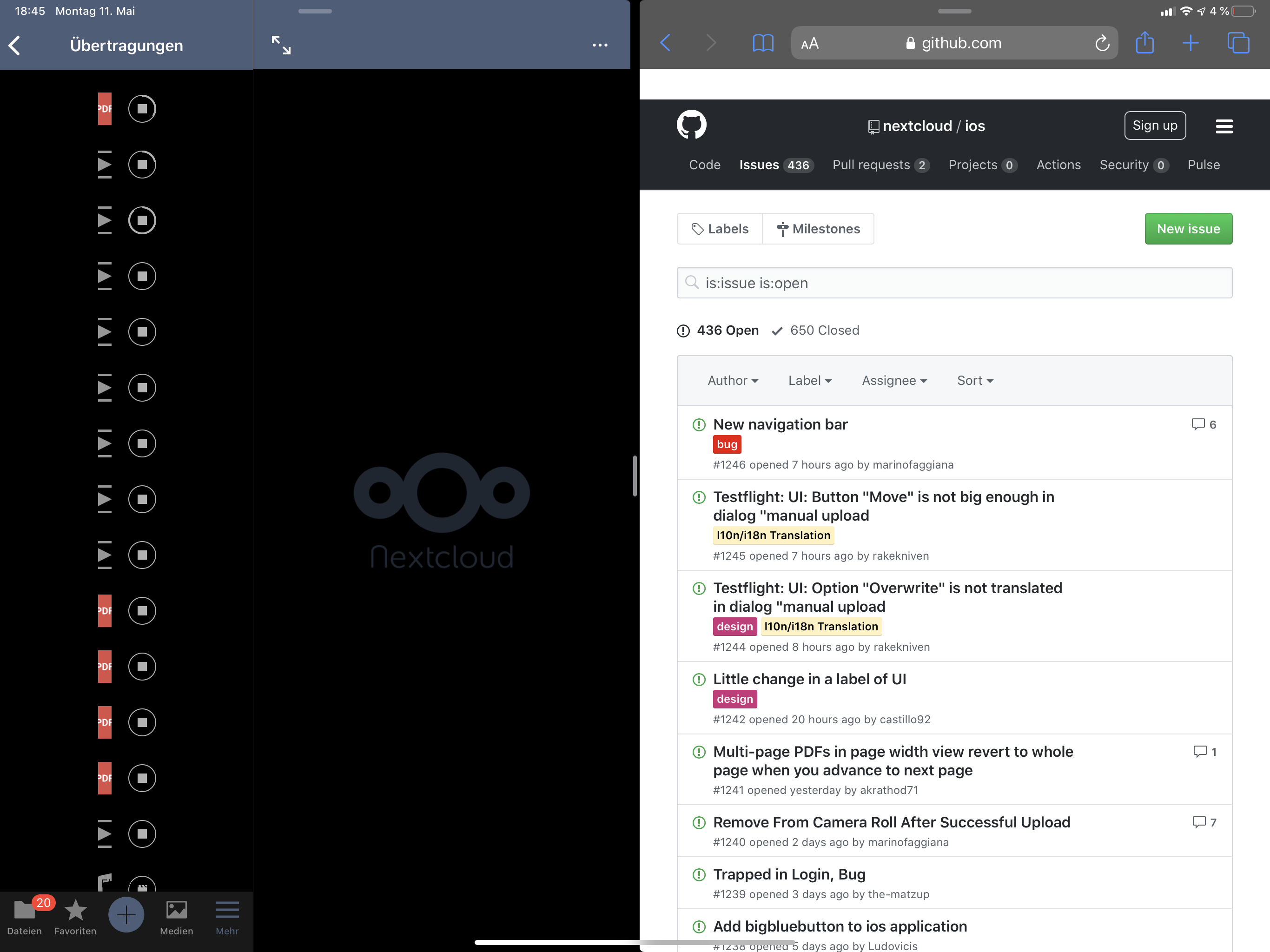Click the Labels button
This screenshot has width=1270, height=952.
pos(720,229)
